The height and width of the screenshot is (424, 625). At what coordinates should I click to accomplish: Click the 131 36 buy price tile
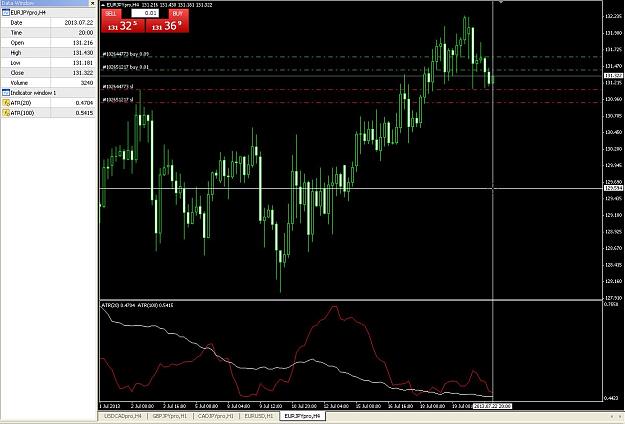(x=167, y=26)
